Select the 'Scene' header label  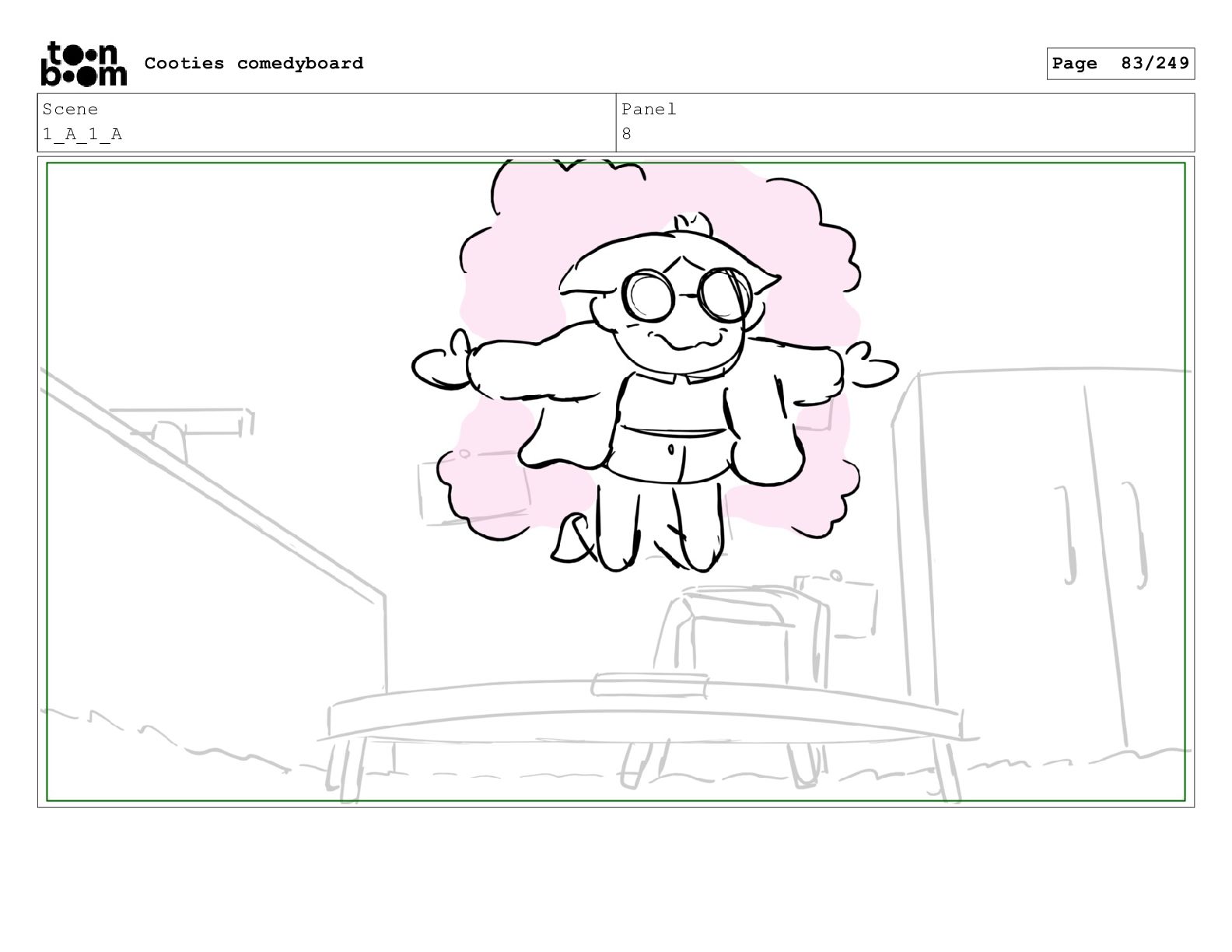pos(70,110)
